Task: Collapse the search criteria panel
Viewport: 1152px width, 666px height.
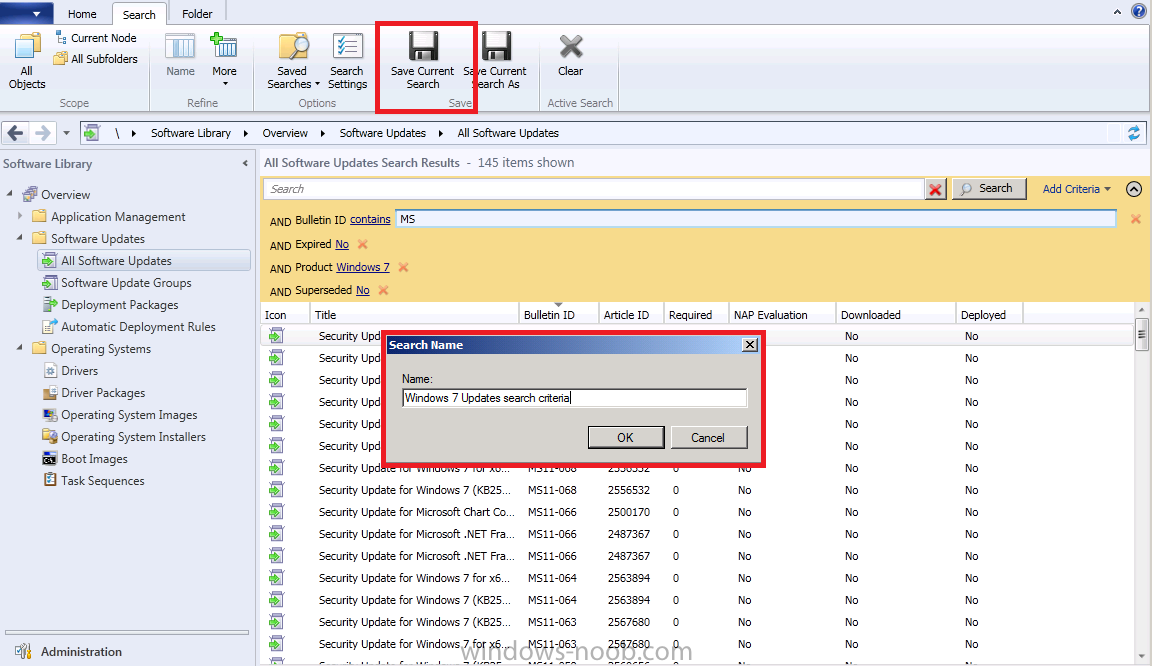Action: click(x=1134, y=189)
